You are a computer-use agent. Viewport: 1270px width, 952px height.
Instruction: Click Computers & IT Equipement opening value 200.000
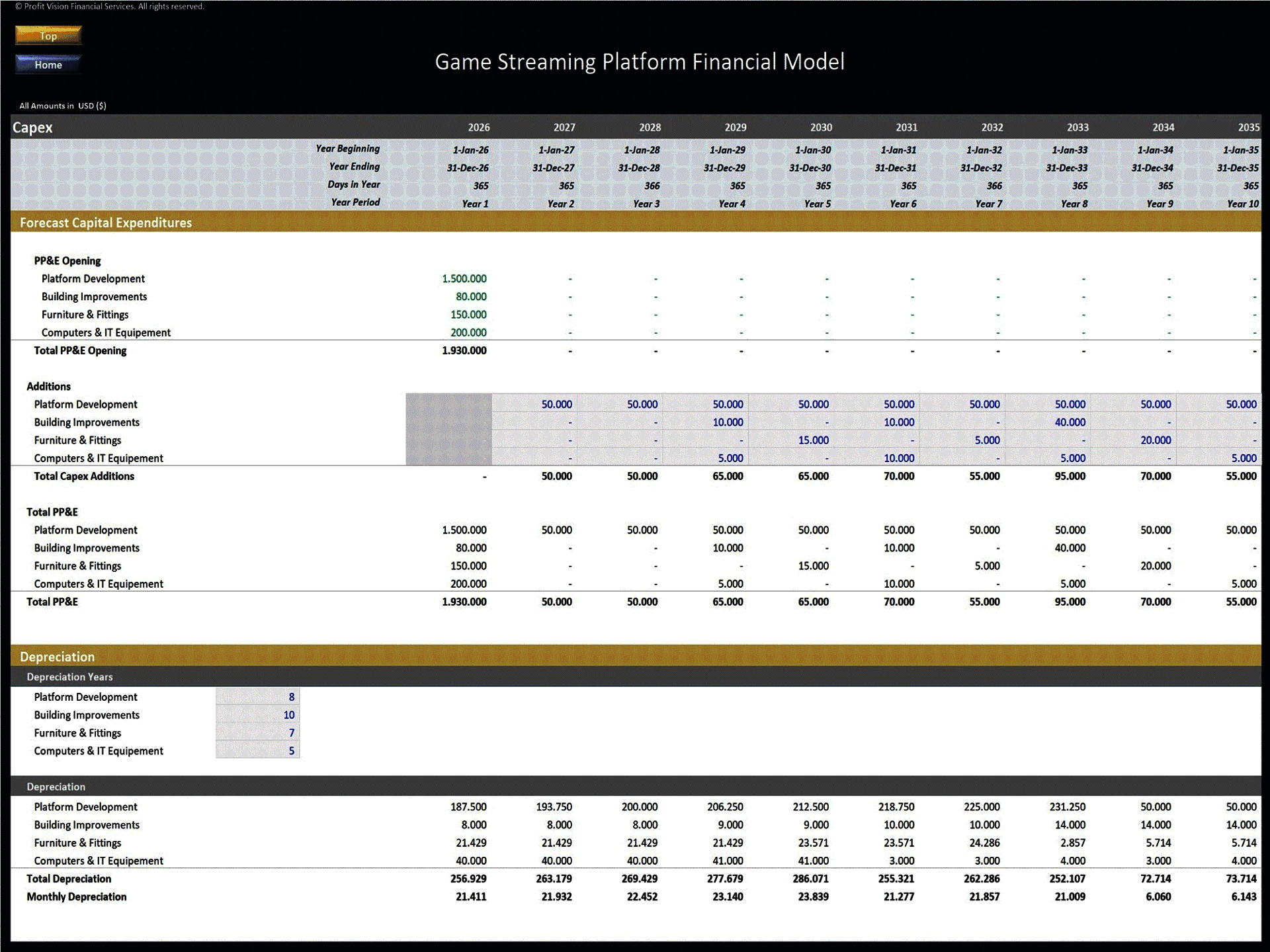(468, 332)
